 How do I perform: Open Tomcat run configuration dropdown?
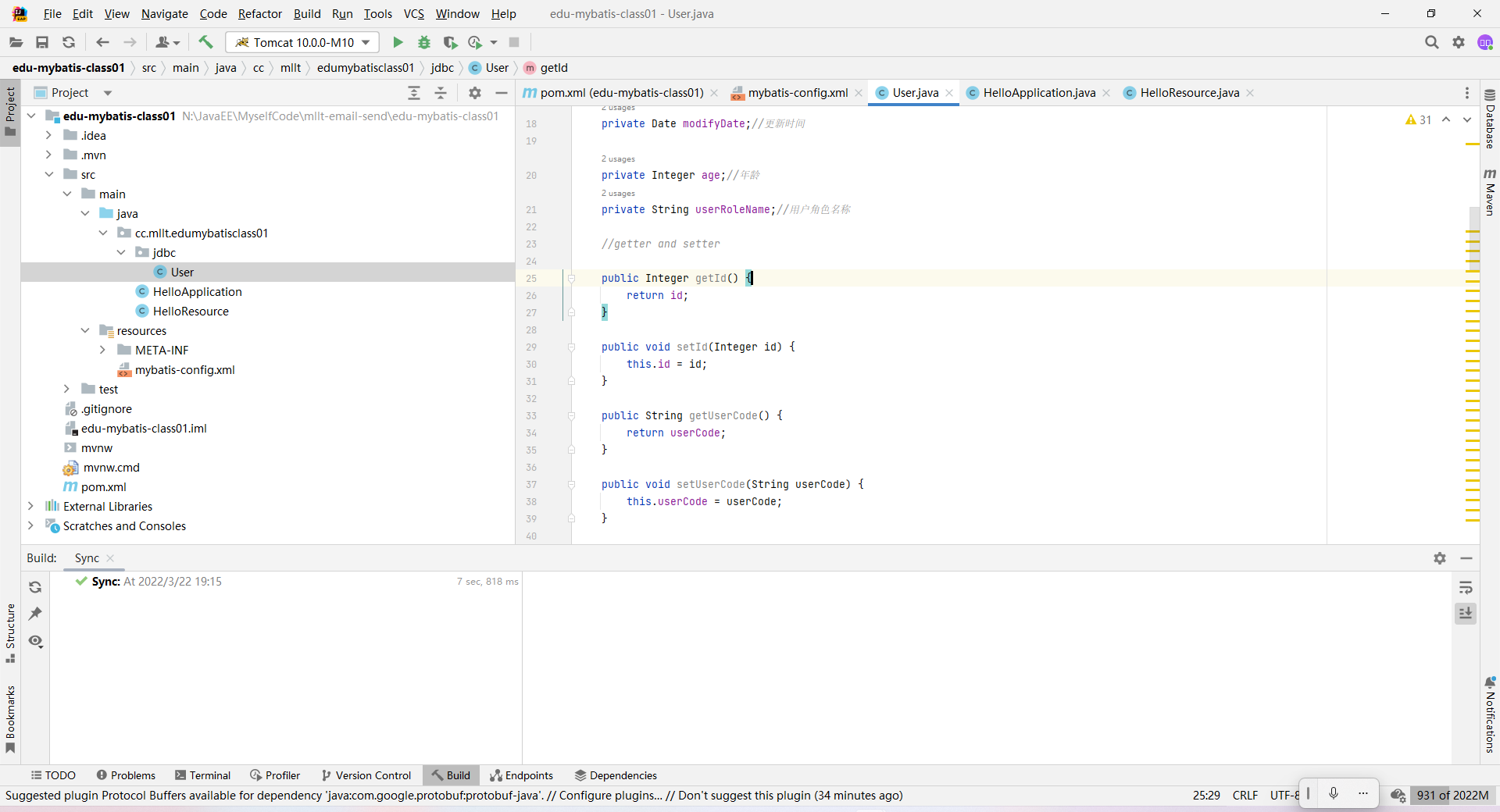[x=302, y=42]
